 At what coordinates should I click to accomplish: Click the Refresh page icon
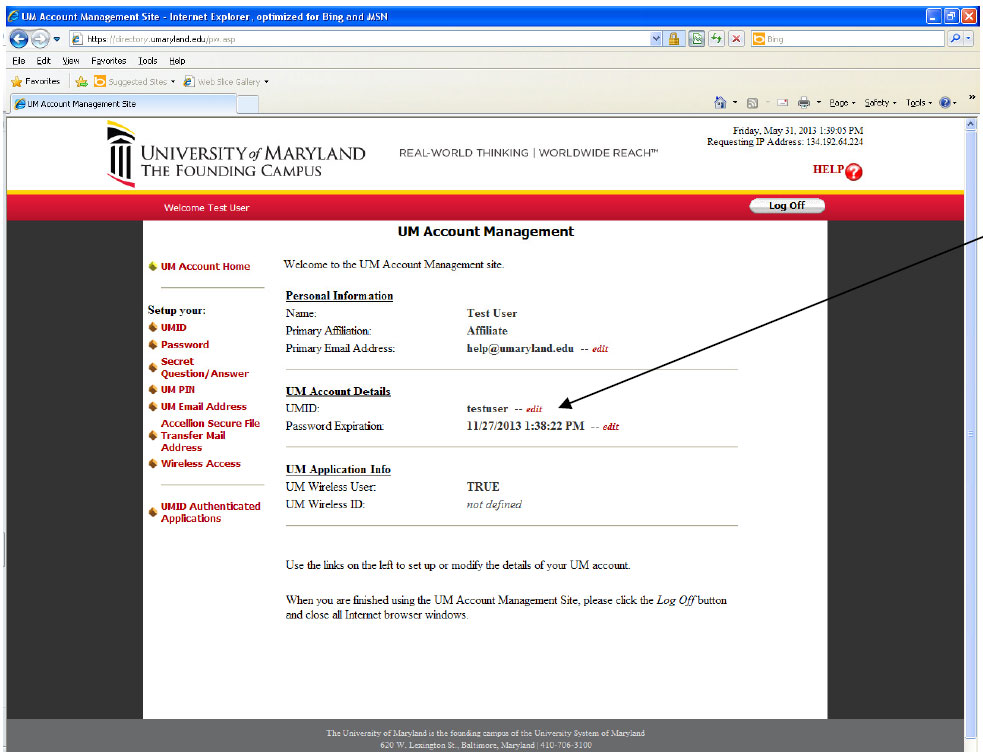[717, 38]
